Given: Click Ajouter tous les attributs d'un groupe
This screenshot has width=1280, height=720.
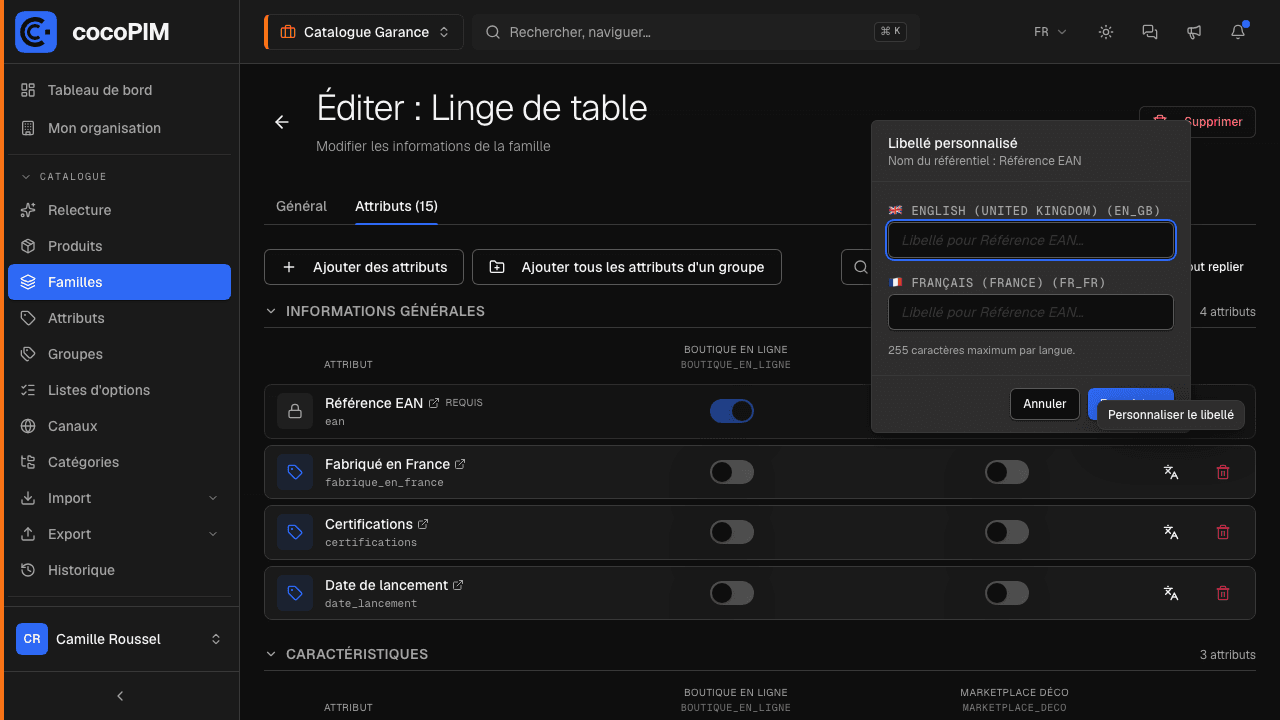Looking at the screenshot, I should coord(627,267).
